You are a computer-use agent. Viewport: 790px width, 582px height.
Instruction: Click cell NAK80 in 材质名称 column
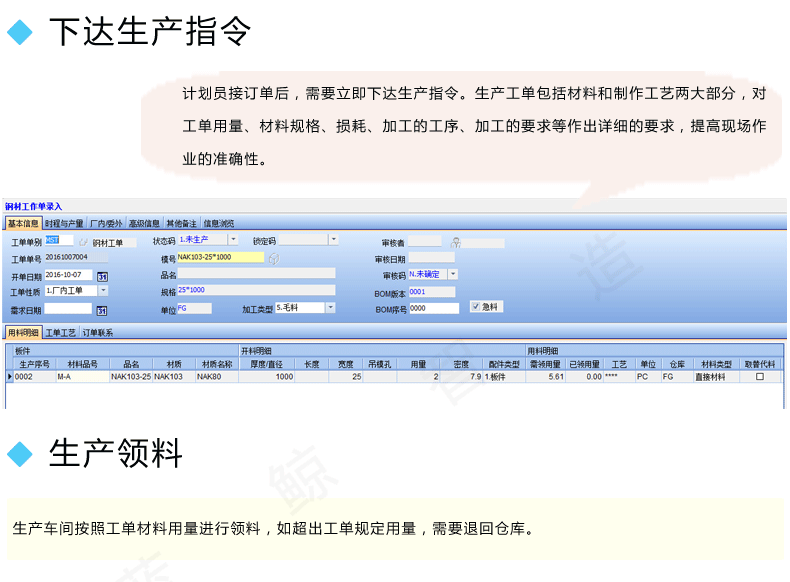coord(217,376)
